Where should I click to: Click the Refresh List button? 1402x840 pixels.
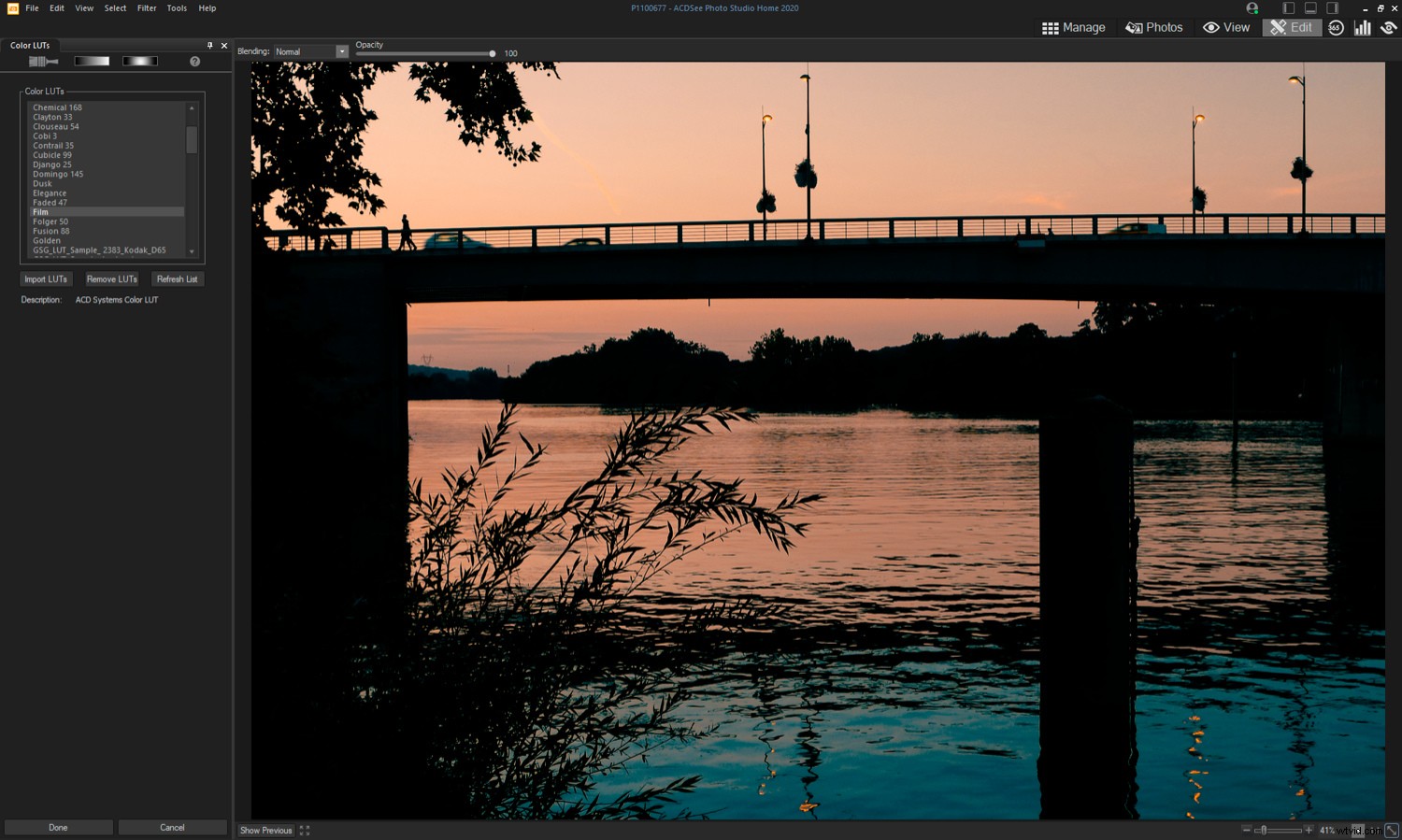click(177, 278)
